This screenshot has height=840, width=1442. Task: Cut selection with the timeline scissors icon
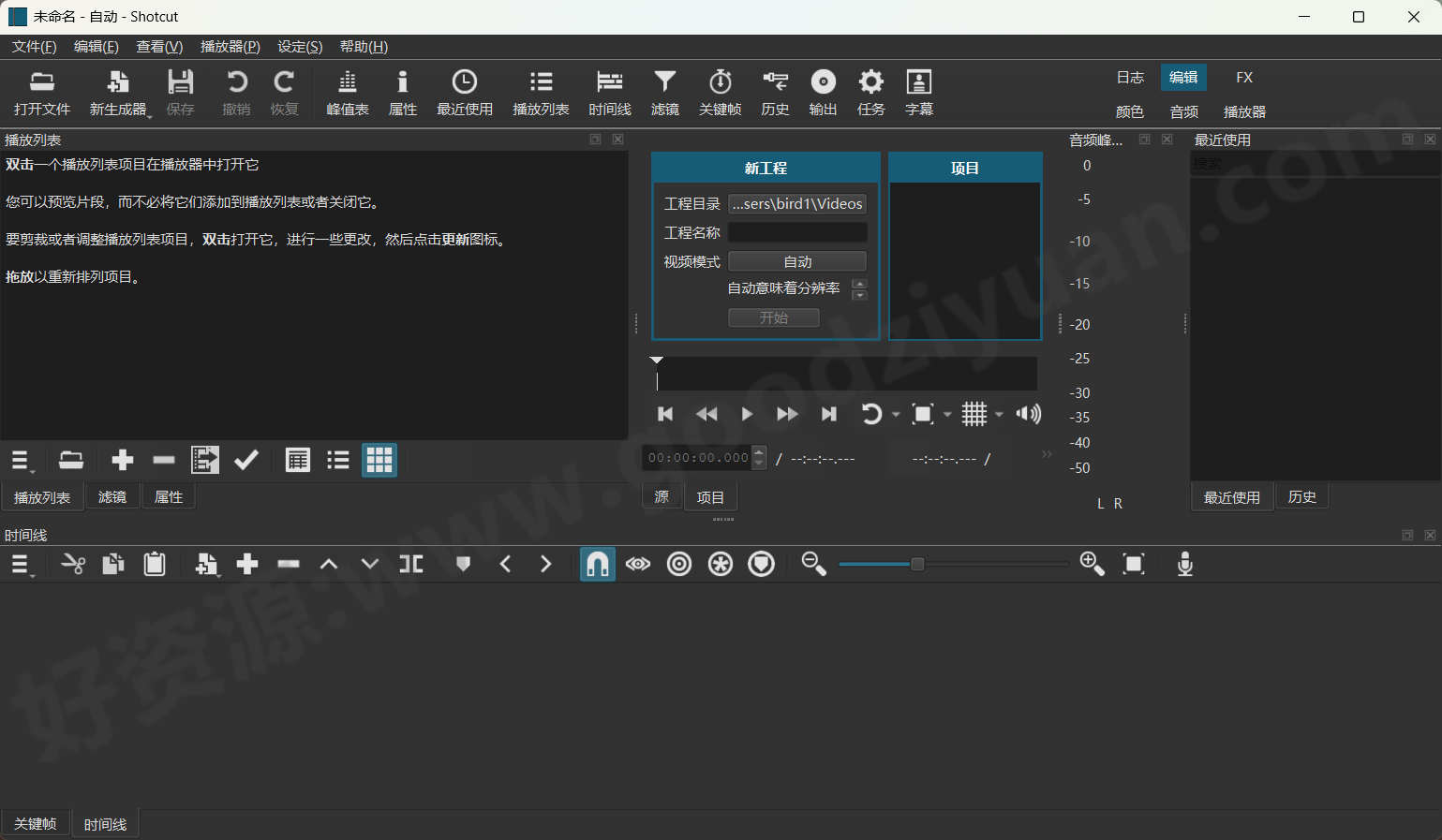pyautogui.click(x=73, y=564)
